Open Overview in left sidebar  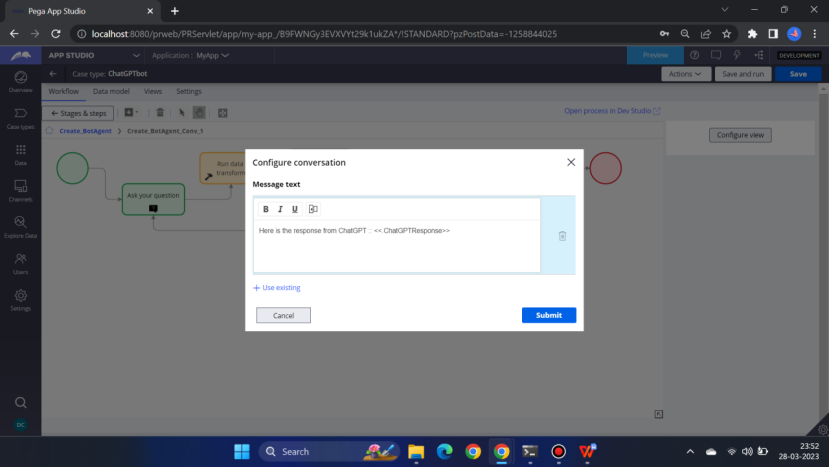pyautogui.click(x=21, y=82)
